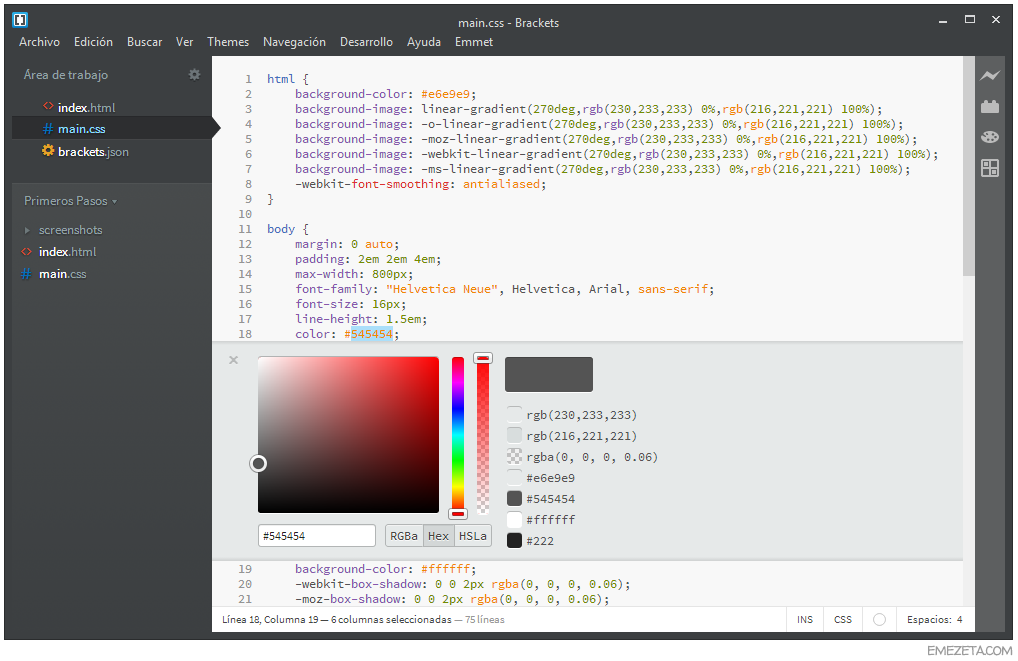Open the Archivo menu
The height and width of the screenshot is (661, 1018).
(x=39, y=42)
